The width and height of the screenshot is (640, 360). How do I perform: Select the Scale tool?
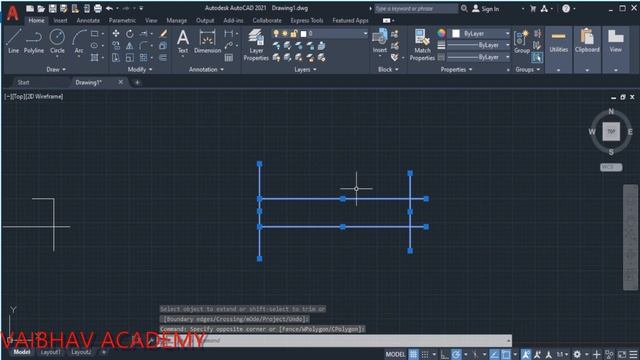tap(129, 58)
